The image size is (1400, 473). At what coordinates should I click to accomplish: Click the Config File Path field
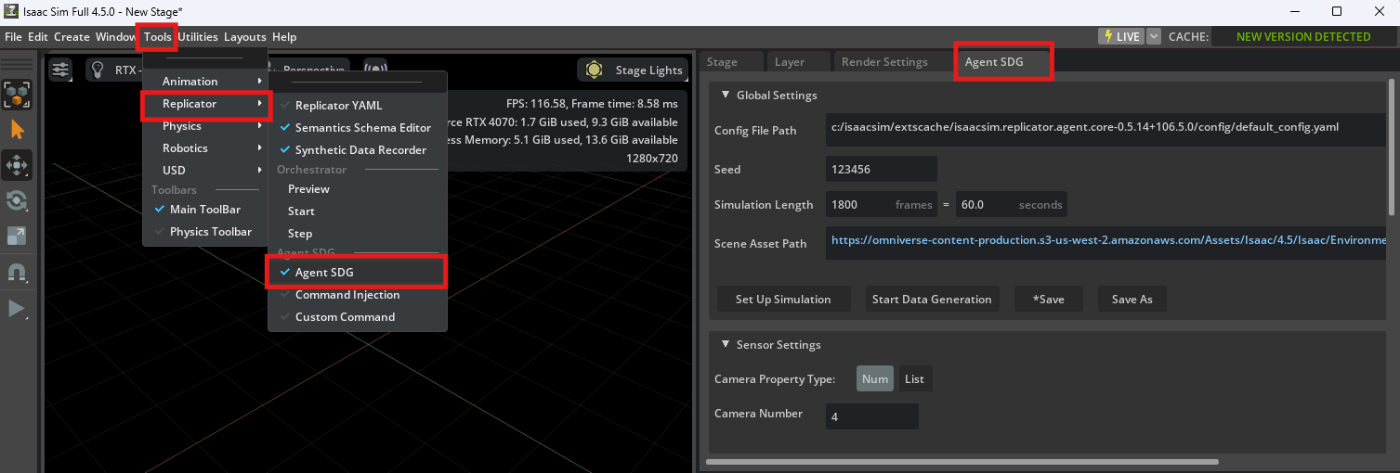[1106, 128]
